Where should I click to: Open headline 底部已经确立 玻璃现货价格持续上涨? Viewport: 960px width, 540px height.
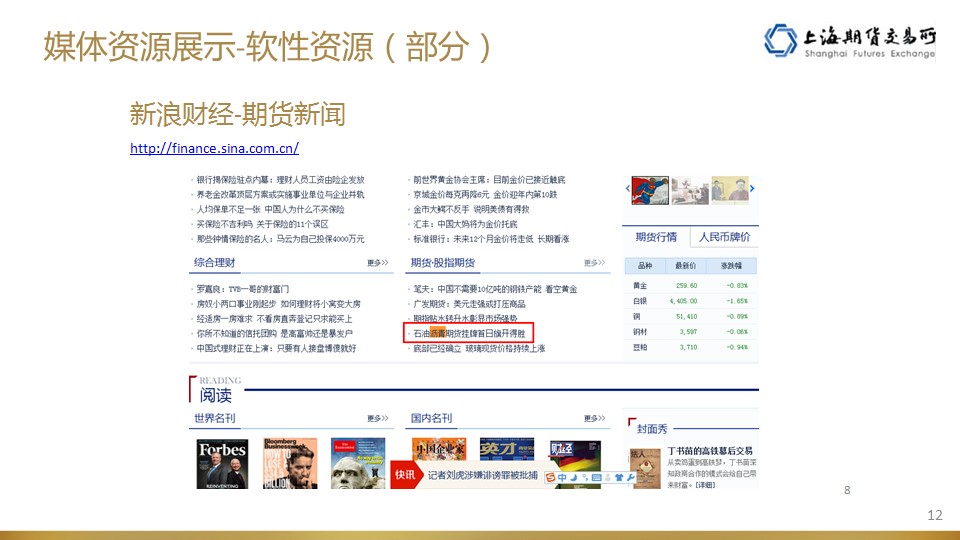click(479, 348)
